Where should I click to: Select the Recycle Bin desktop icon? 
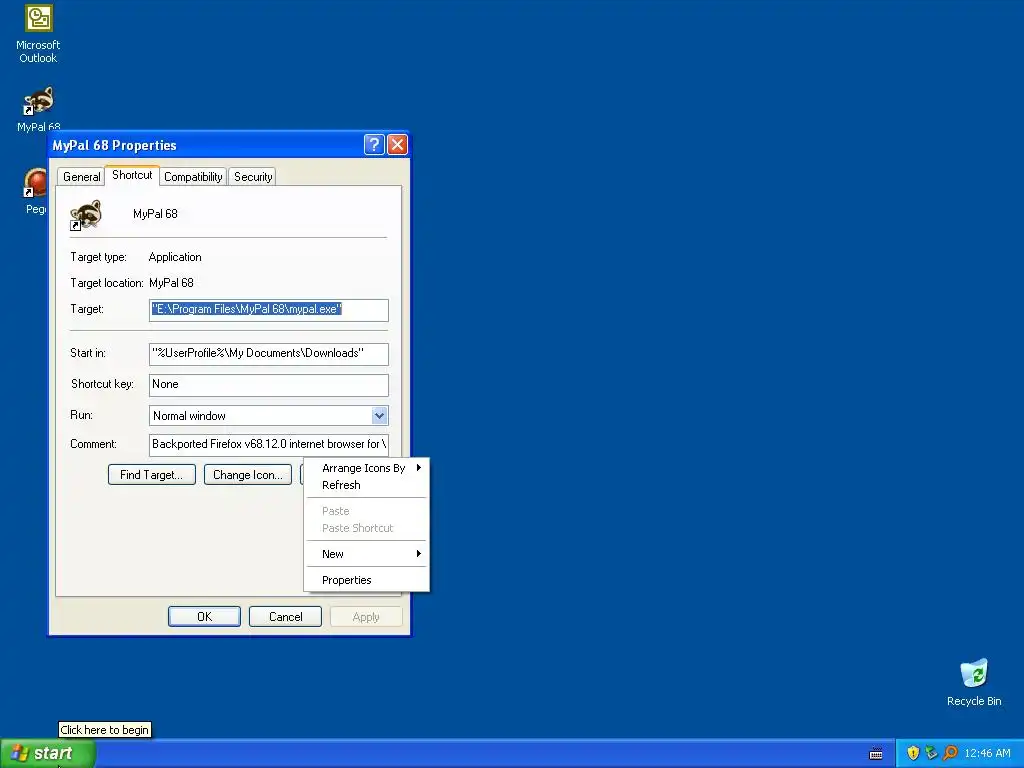pos(974,682)
